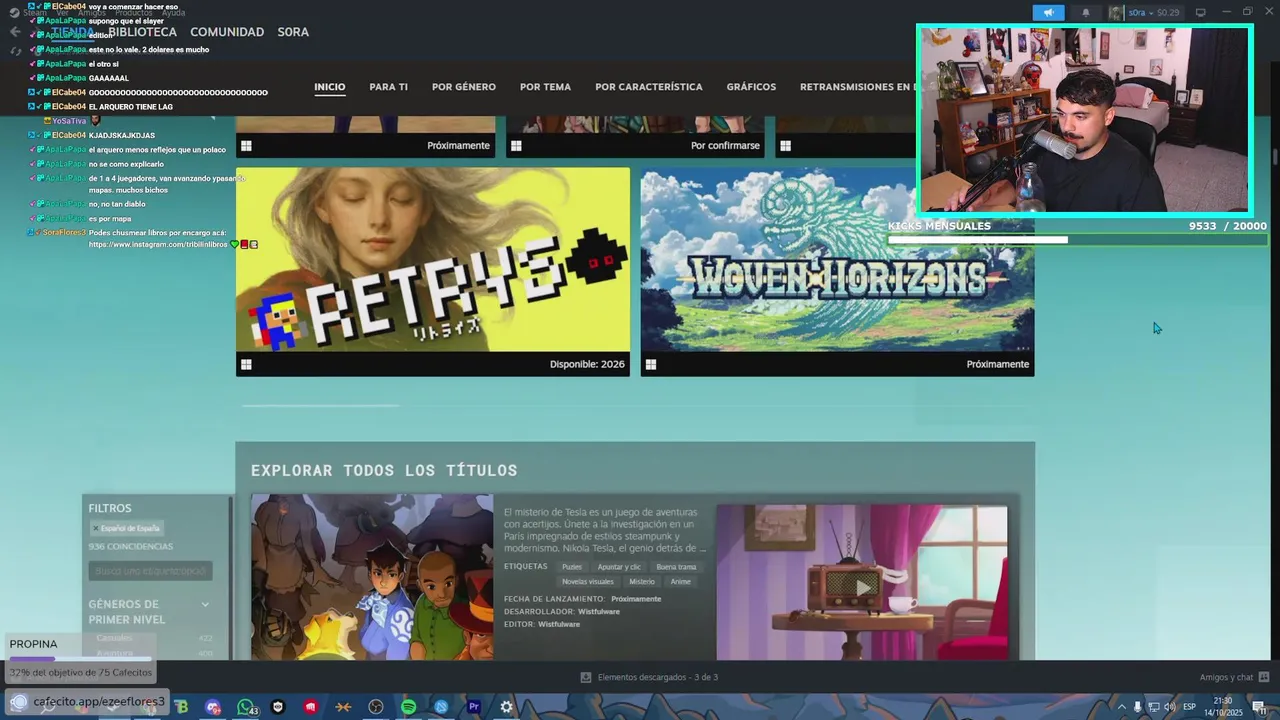Click developer name Wistfulware

598,611
